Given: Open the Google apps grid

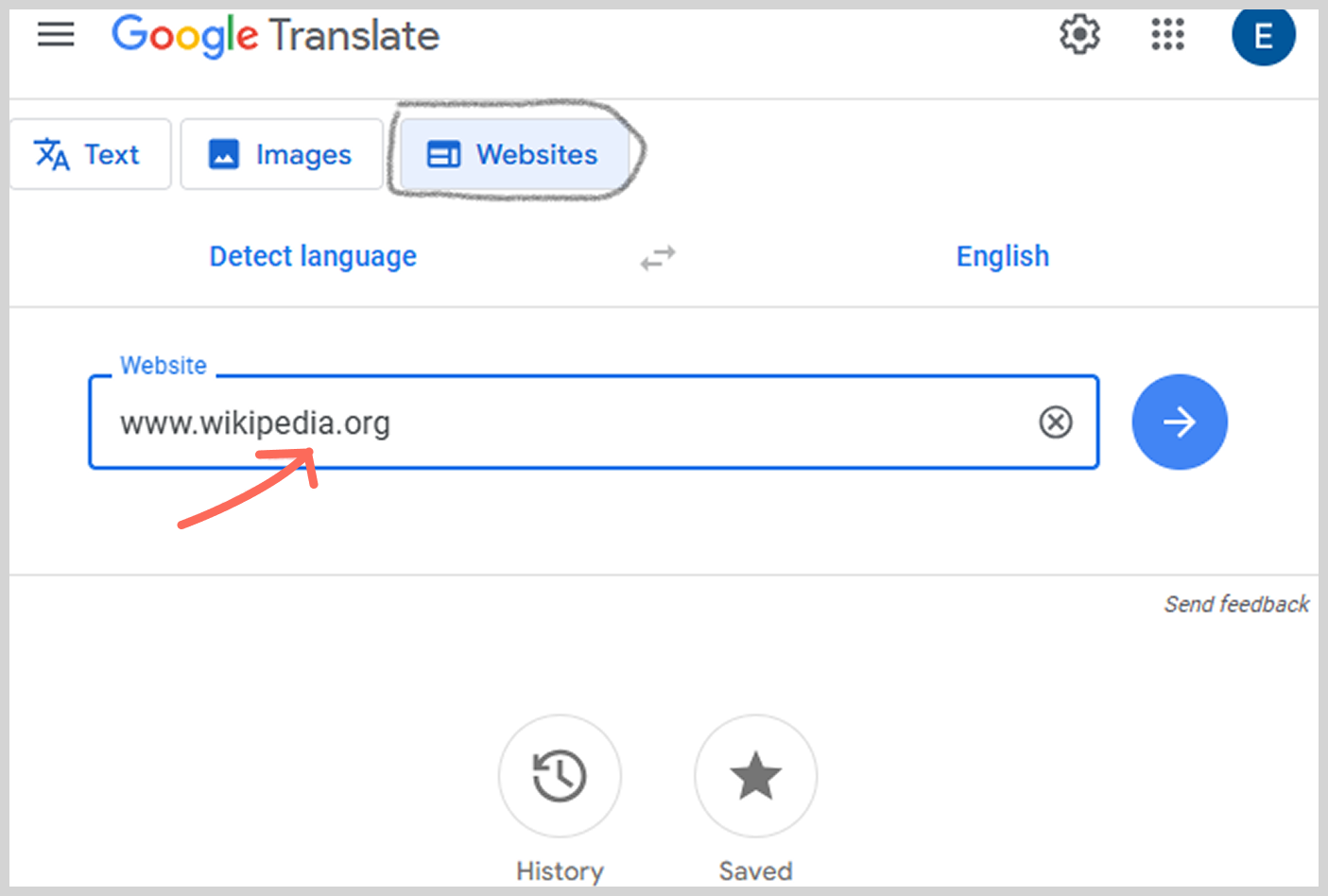Looking at the screenshot, I should [x=1167, y=35].
